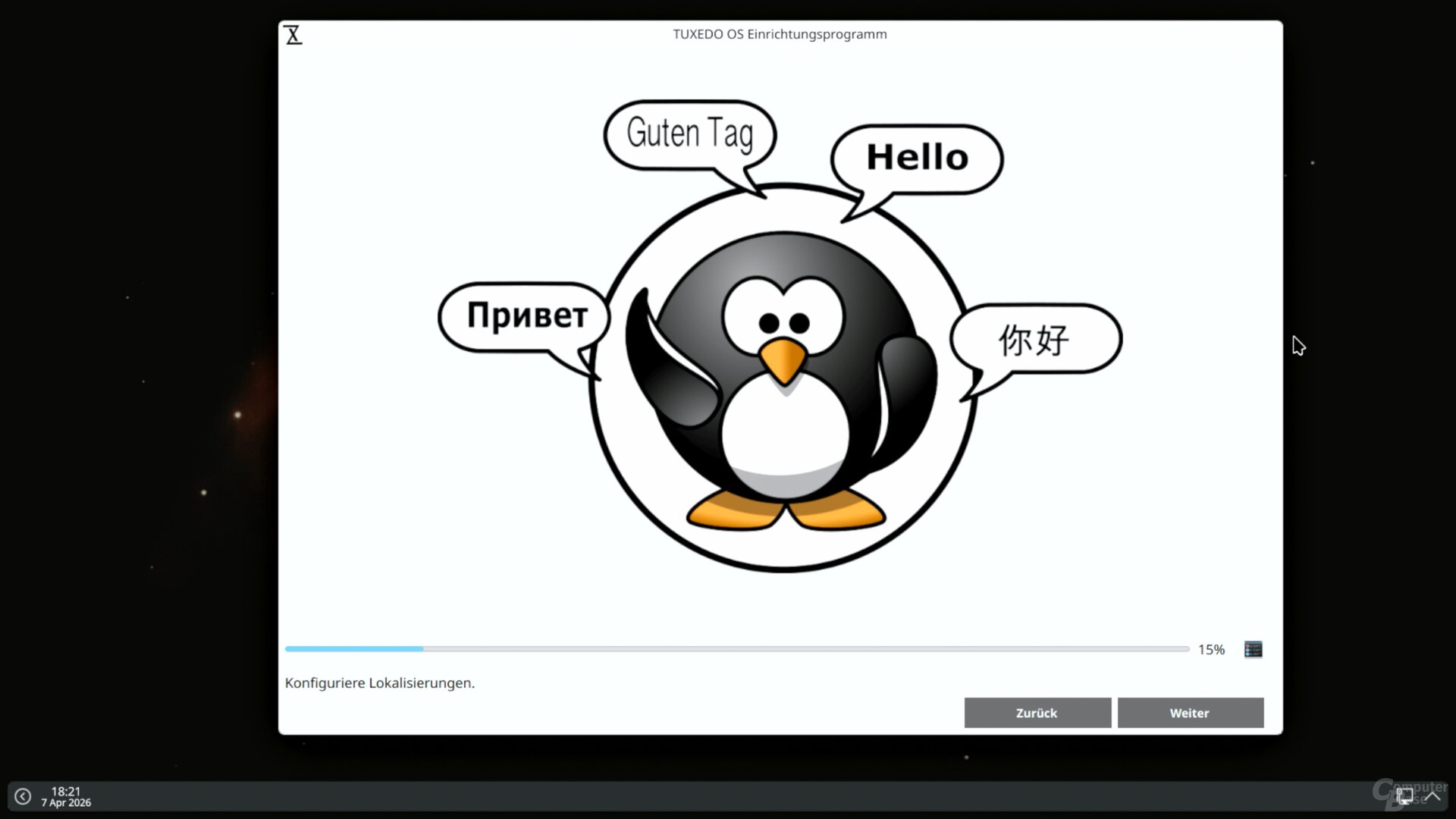This screenshot has height=819, width=1456.
Task: Click the back arrow icon in the taskbar
Action: point(23,796)
